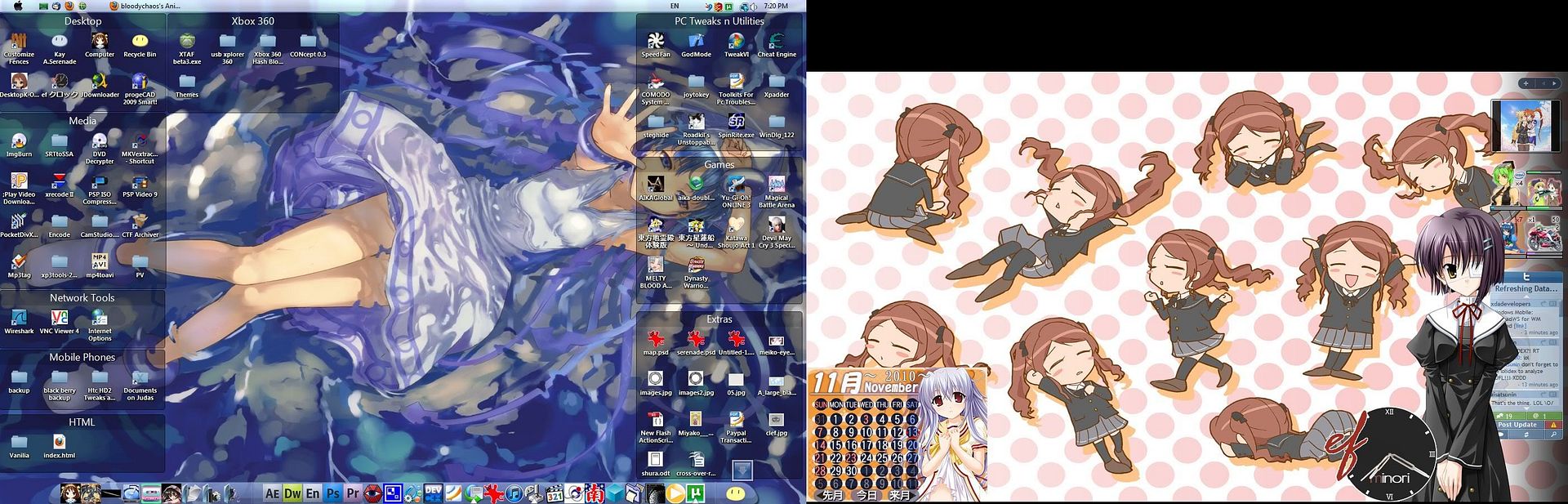Launch Premiere Pro from the dock
Viewport: 1568px width, 504px height.
(352, 493)
